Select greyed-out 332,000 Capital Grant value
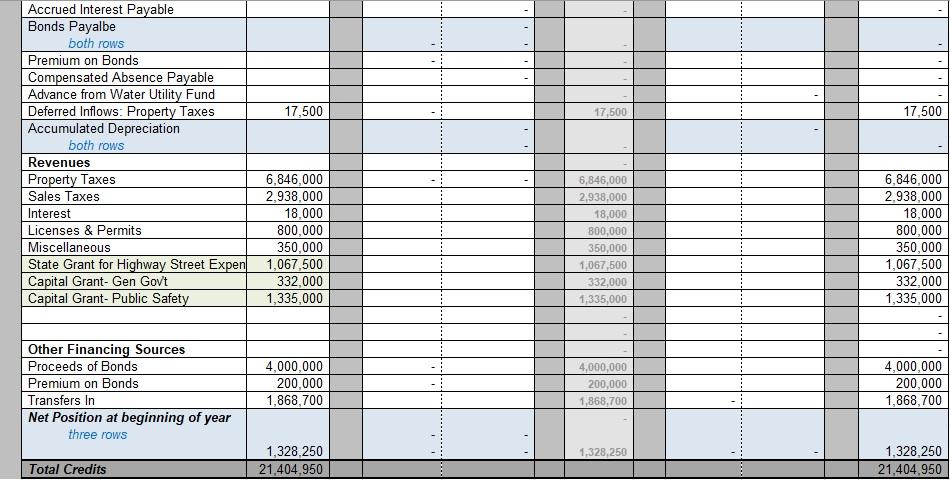 [x=608, y=282]
